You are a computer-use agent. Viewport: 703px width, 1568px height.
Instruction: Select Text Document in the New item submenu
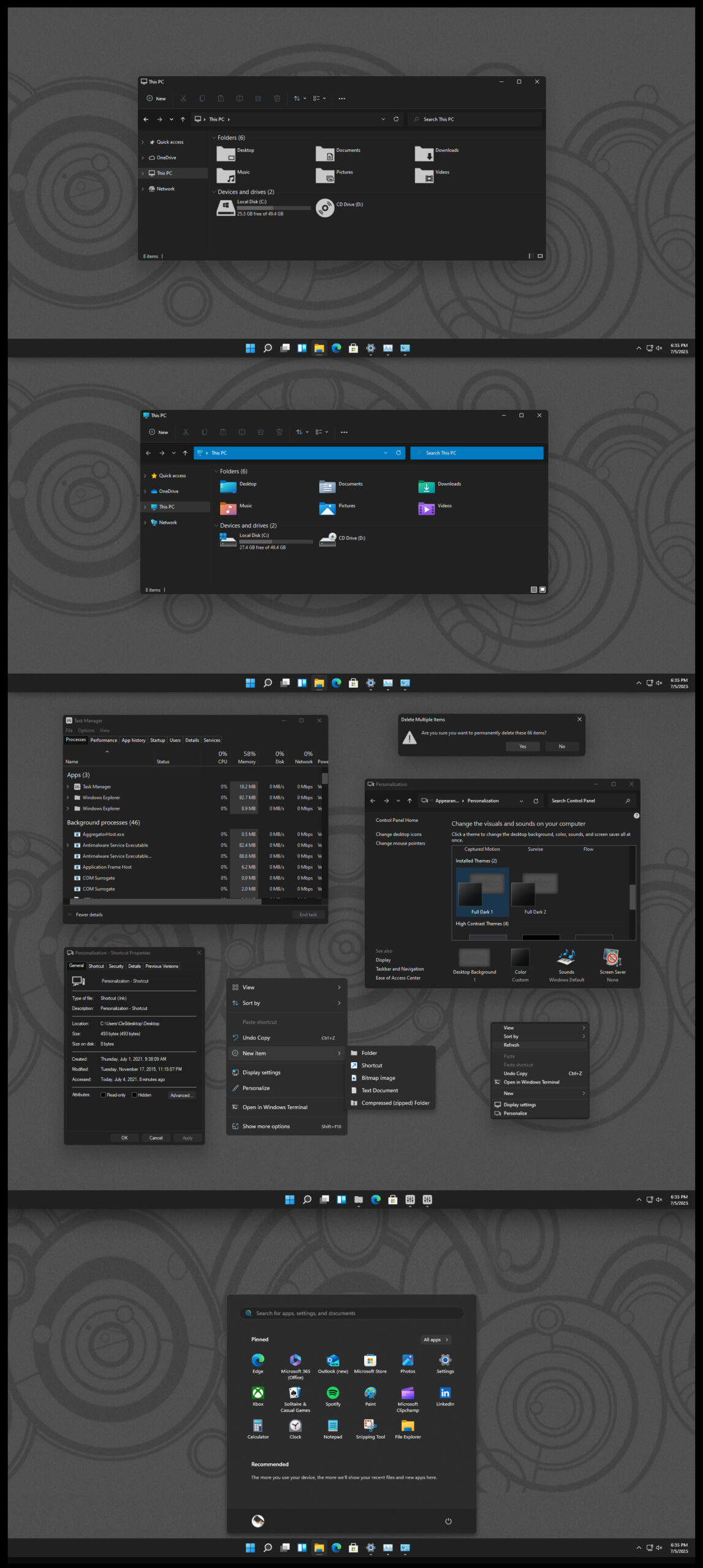pyautogui.click(x=379, y=1090)
